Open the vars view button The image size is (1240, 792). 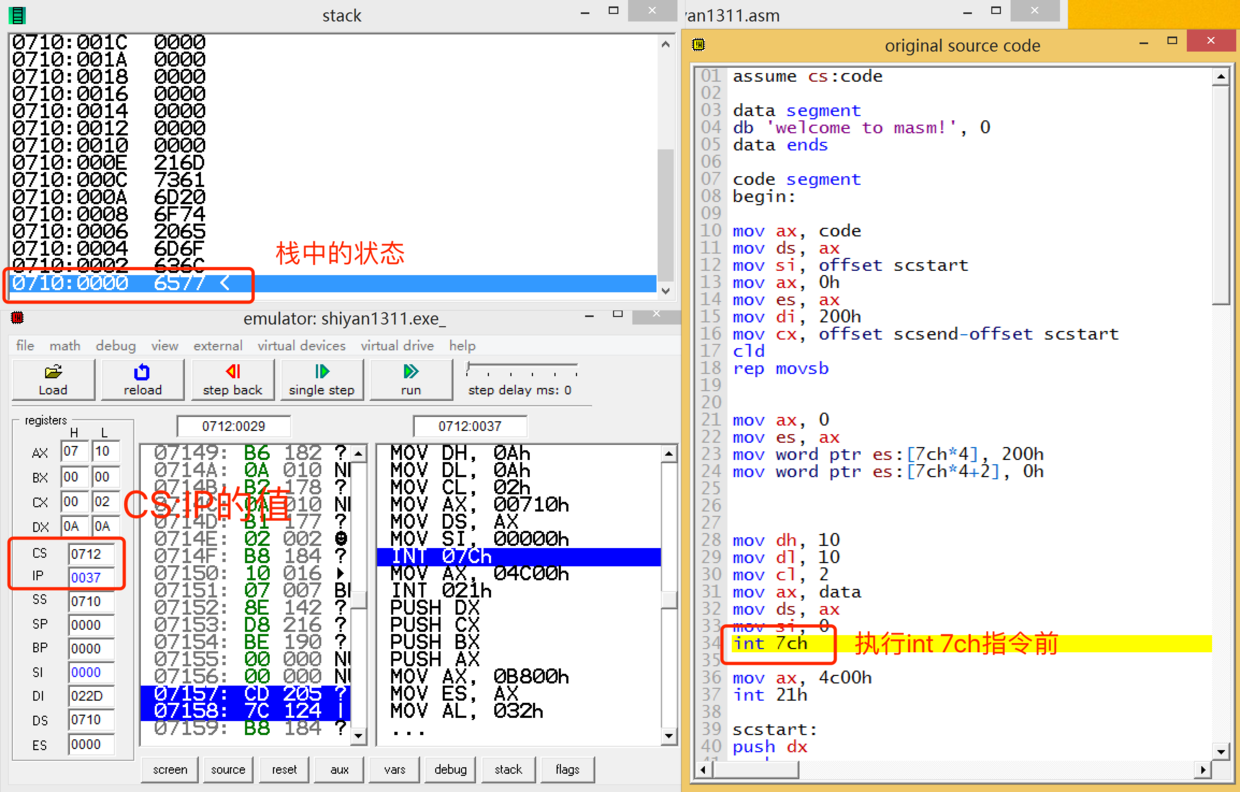[x=395, y=769]
